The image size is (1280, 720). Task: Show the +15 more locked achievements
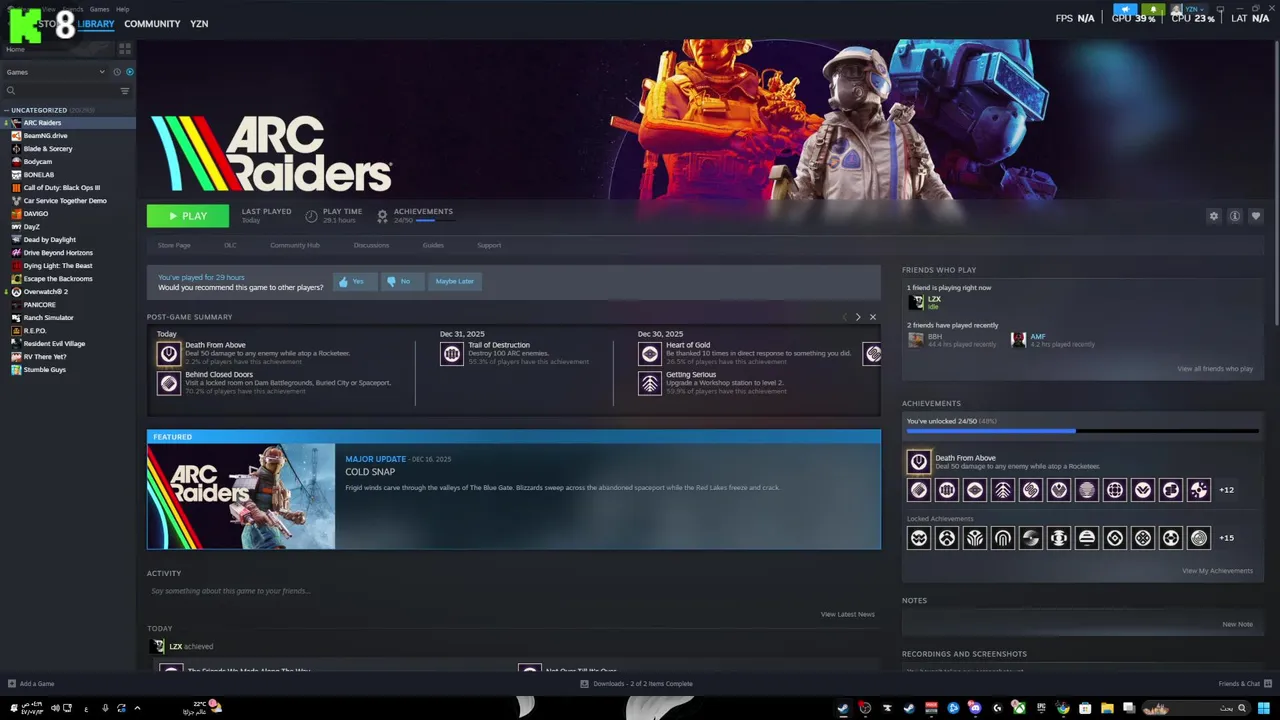click(1227, 538)
